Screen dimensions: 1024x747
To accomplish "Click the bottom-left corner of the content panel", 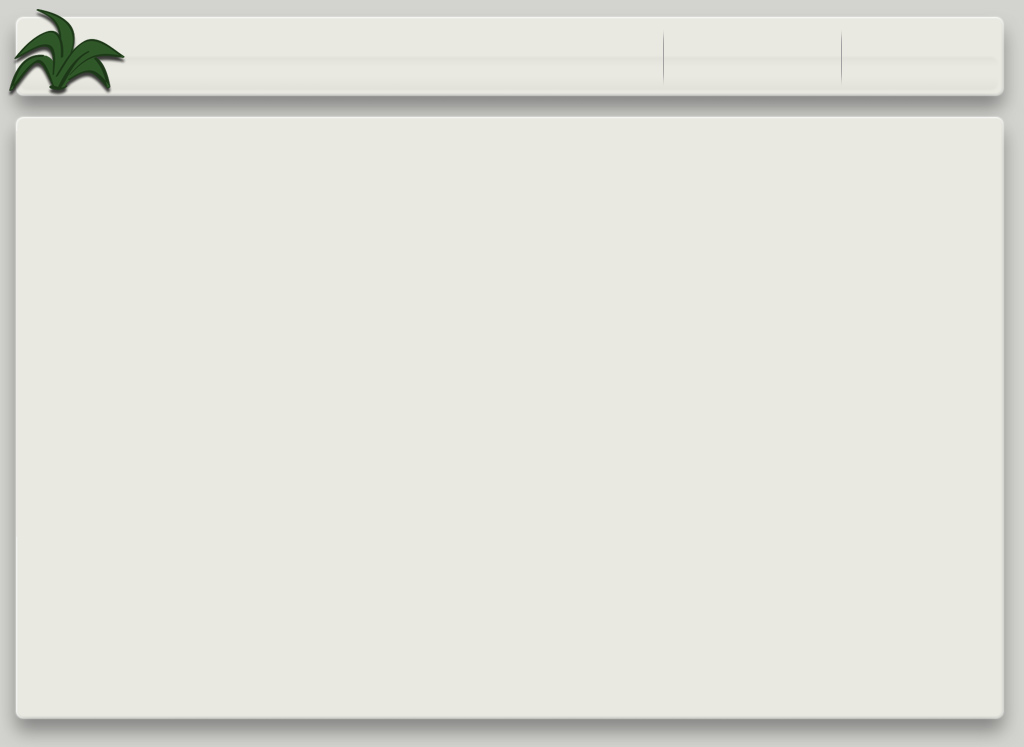I will 20,715.
